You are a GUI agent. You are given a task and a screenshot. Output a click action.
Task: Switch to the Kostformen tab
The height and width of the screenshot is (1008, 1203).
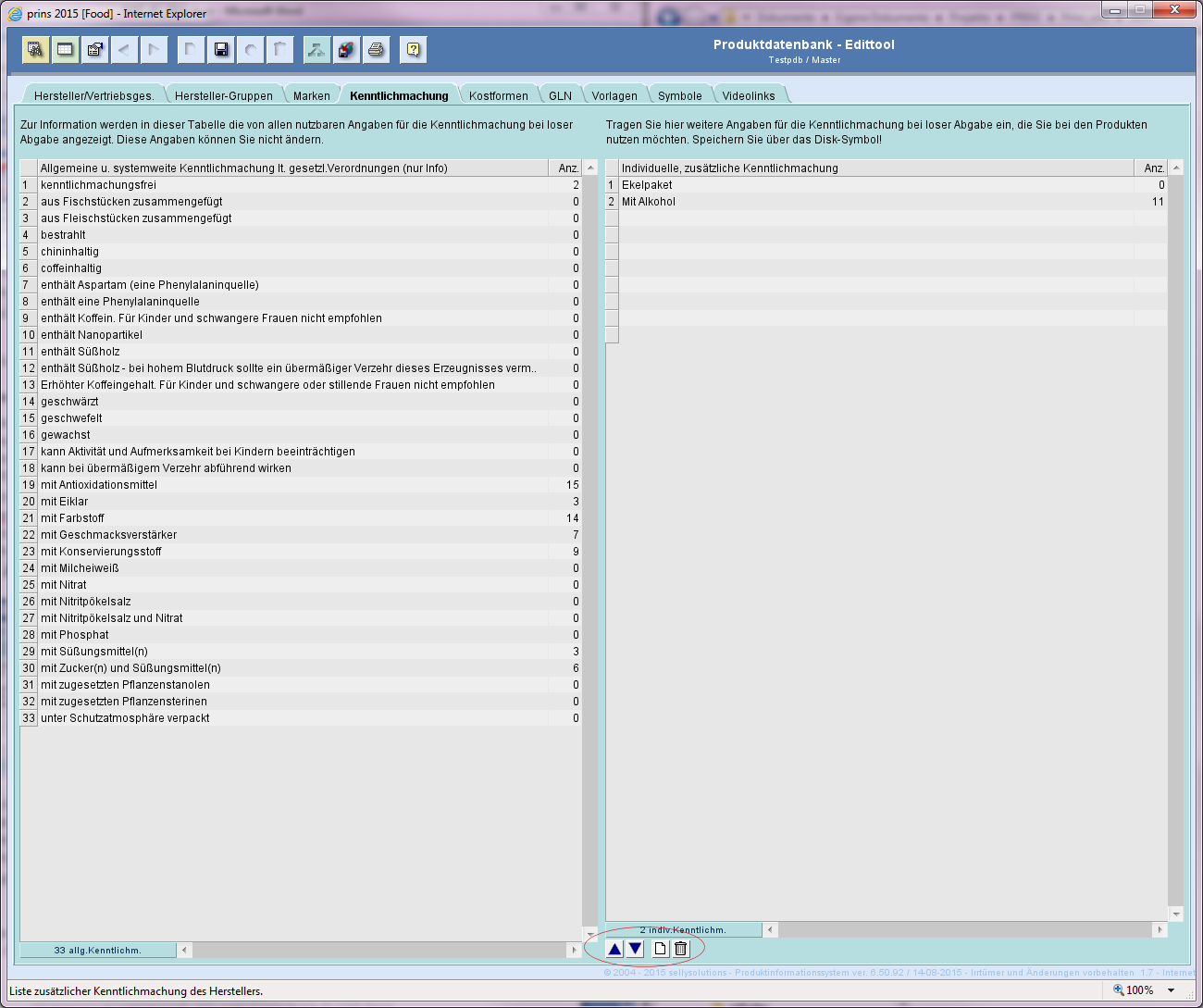[x=498, y=96]
